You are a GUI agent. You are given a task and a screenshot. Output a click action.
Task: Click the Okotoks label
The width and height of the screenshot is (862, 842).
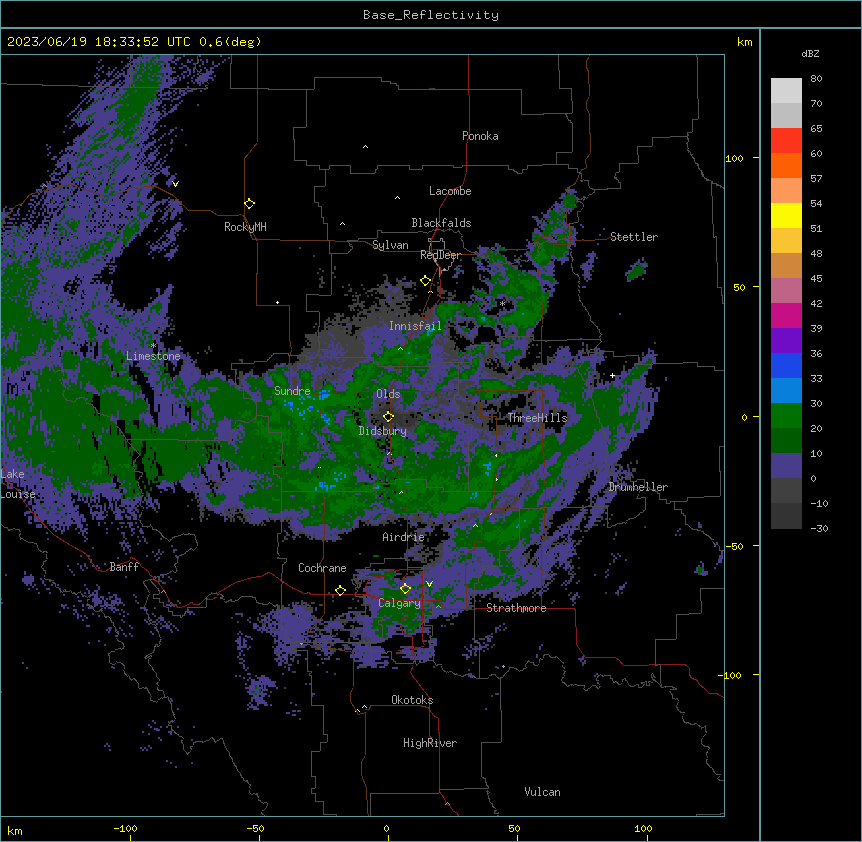tap(412, 700)
